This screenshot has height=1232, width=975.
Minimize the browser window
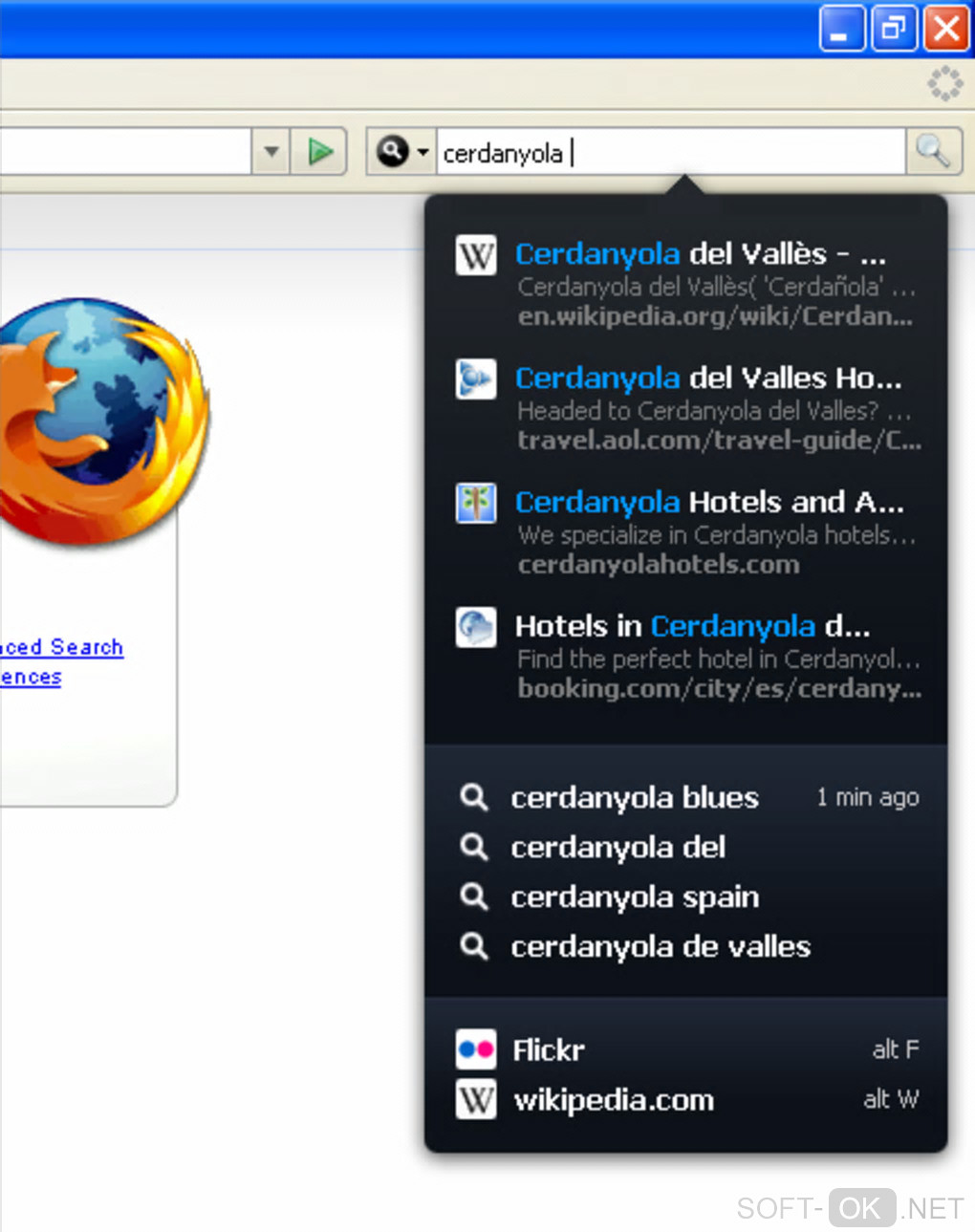[x=842, y=28]
